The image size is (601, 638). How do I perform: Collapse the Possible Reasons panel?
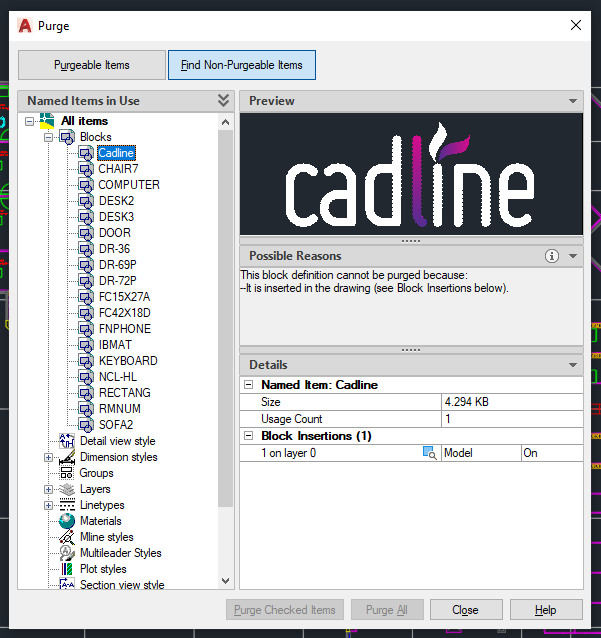click(573, 256)
